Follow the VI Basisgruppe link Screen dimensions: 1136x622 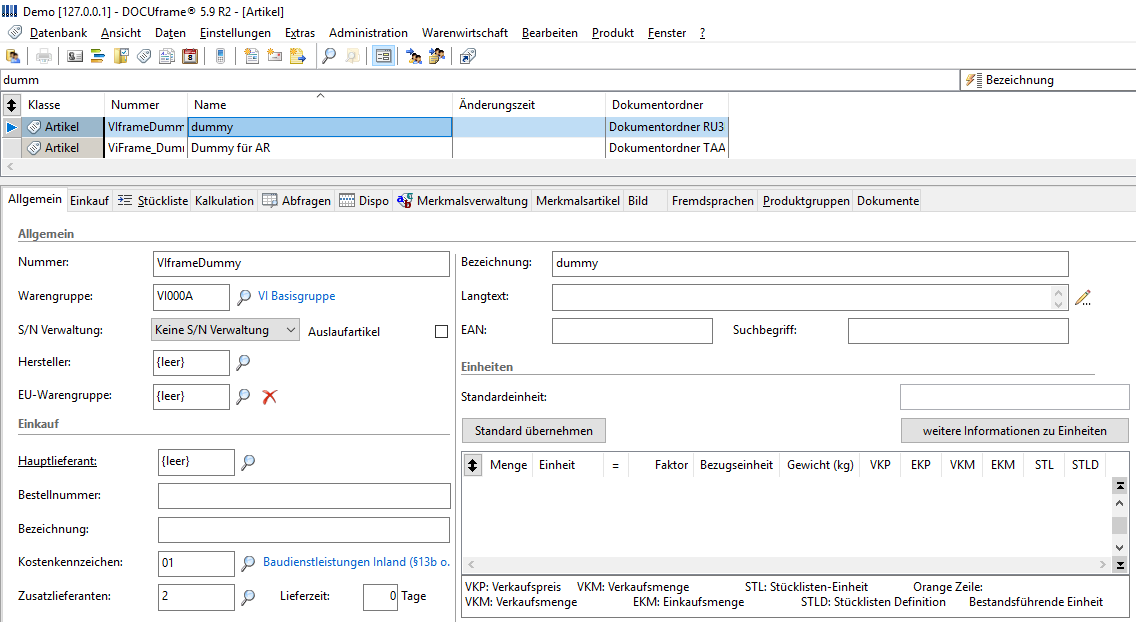296,296
